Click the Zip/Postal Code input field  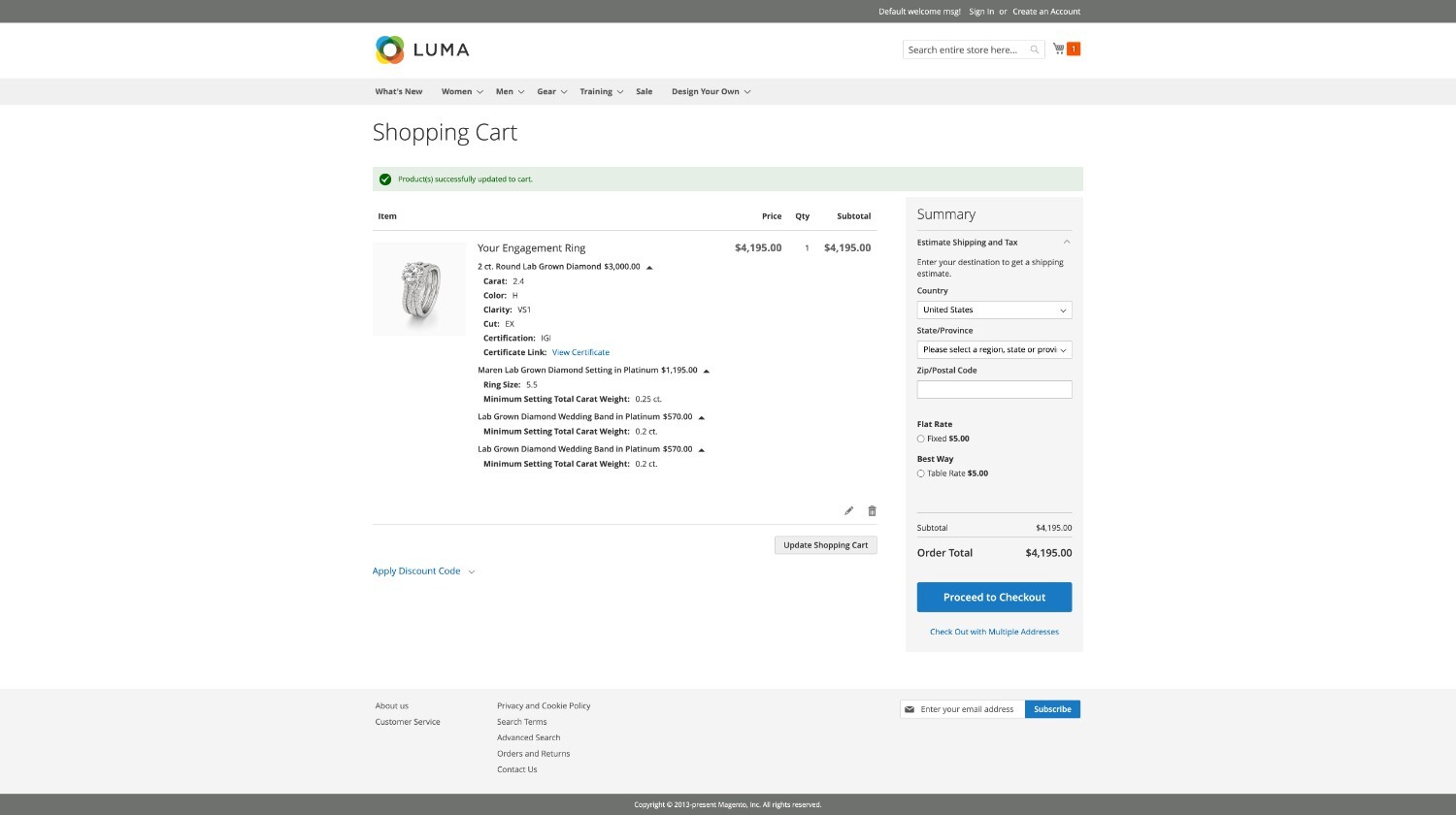pyautogui.click(x=993, y=389)
